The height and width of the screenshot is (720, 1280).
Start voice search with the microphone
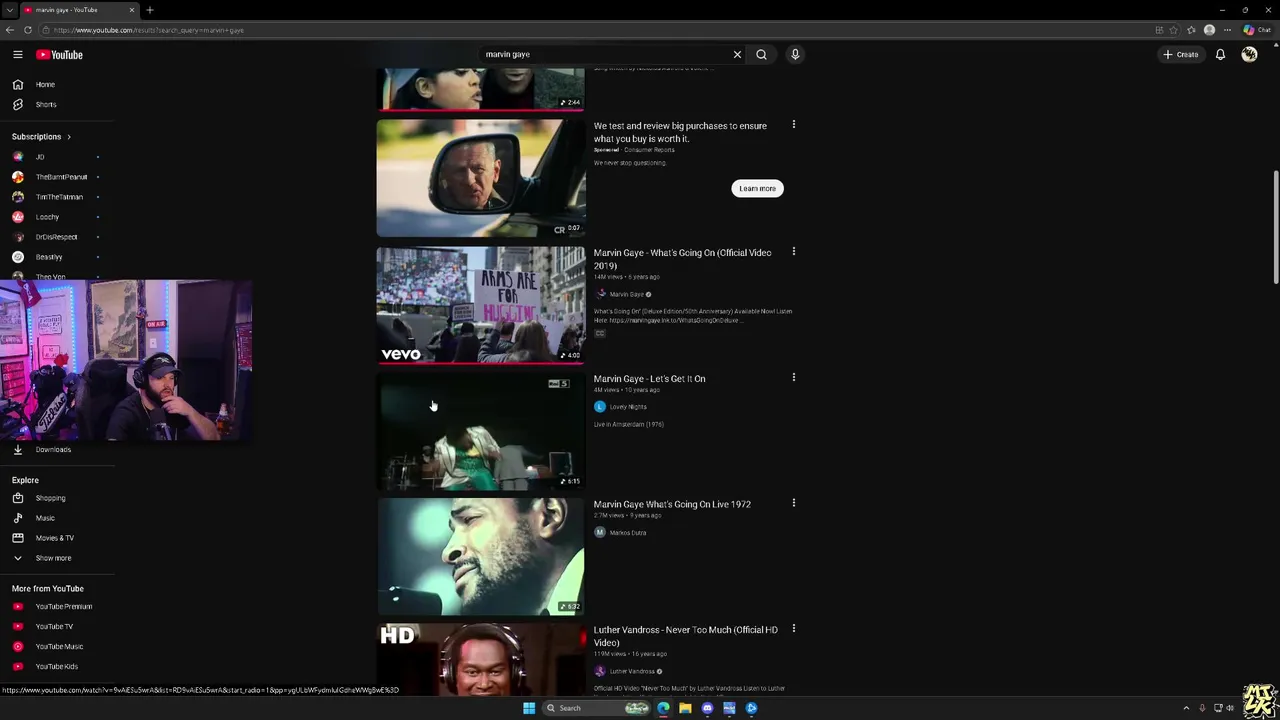click(795, 54)
